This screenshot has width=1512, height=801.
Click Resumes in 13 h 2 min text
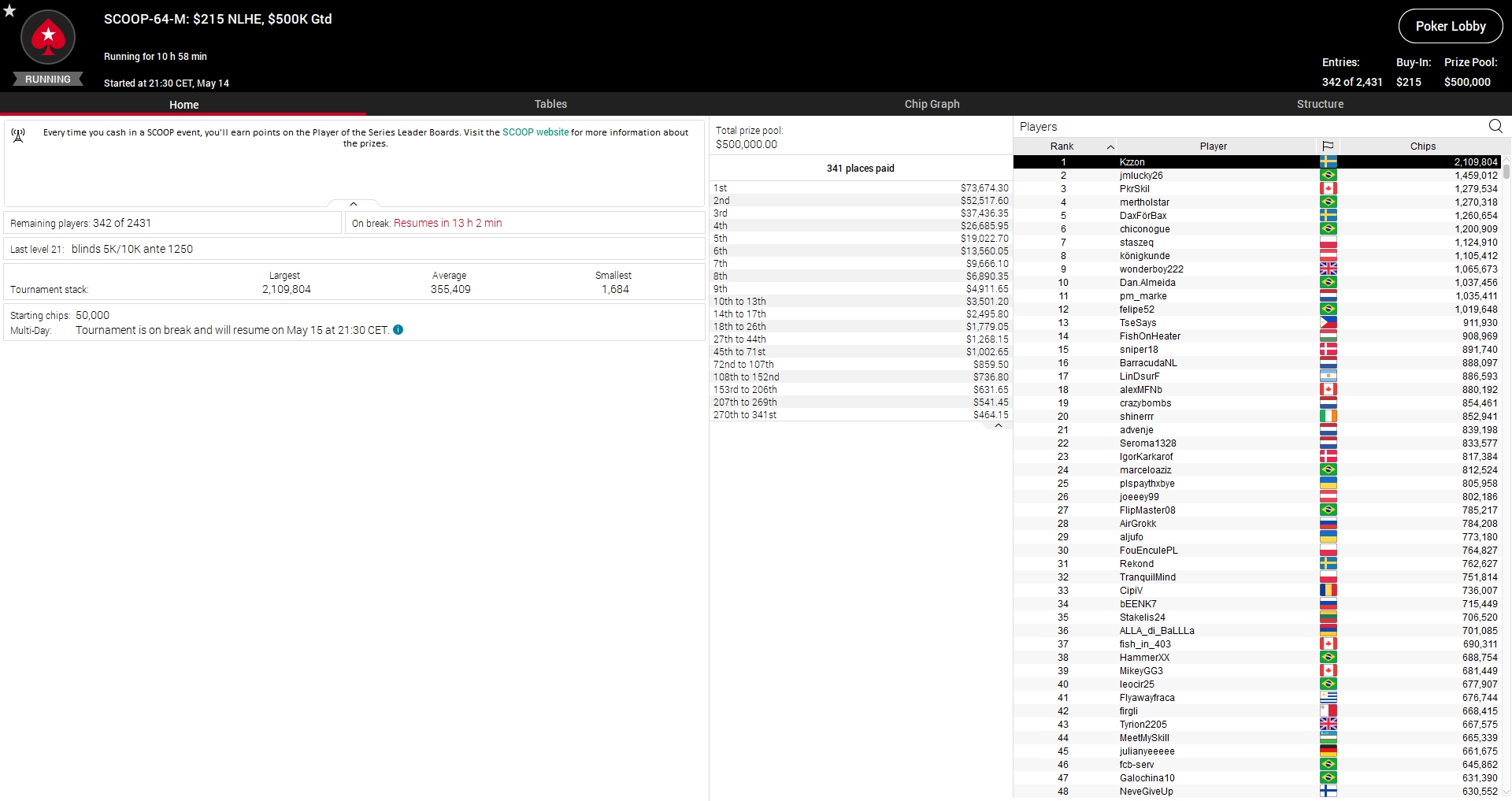point(447,223)
